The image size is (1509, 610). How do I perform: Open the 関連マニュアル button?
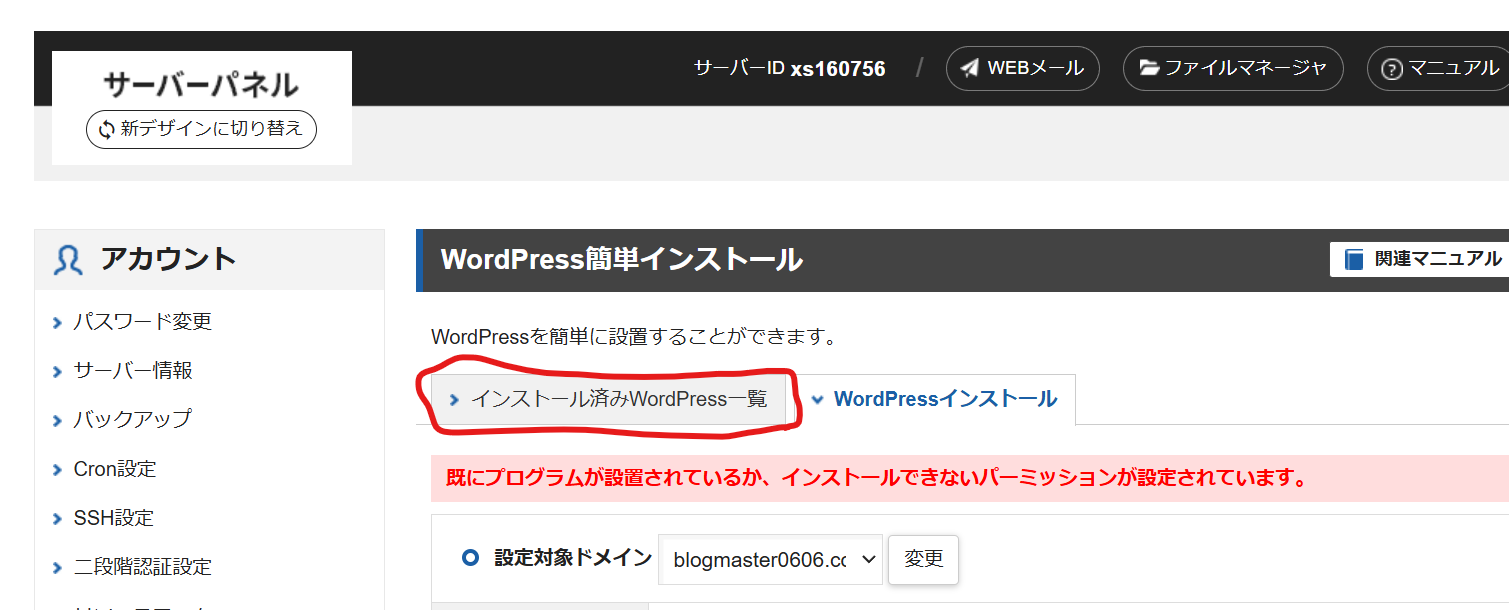tap(1419, 259)
